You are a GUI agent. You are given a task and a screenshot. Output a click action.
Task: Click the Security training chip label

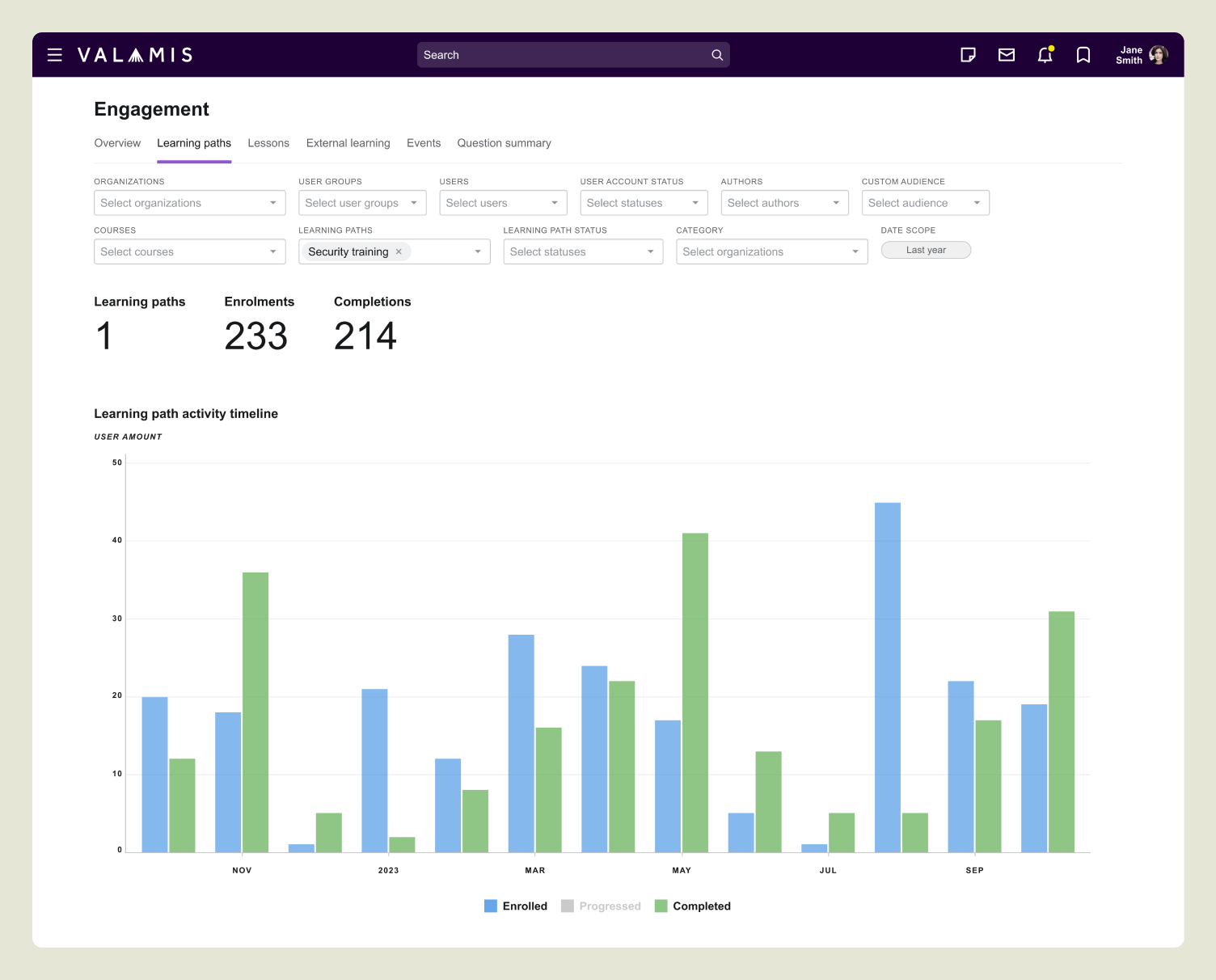click(348, 251)
